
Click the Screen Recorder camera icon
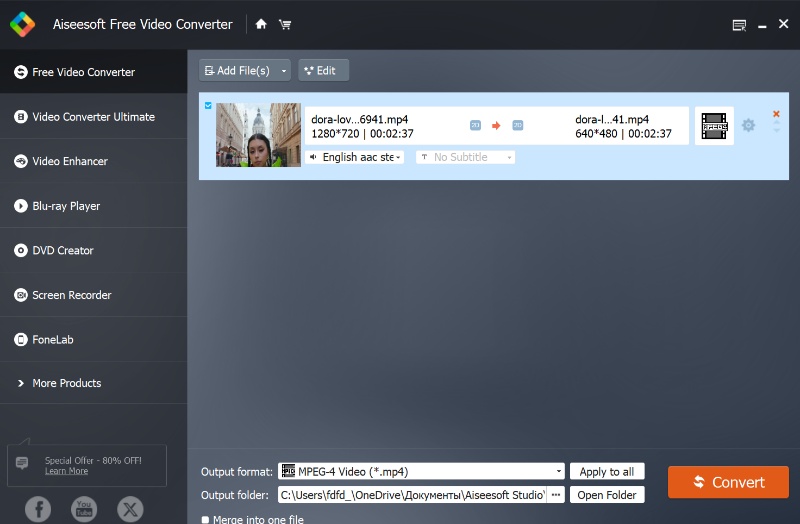pyautogui.click(x=21, y=295)
